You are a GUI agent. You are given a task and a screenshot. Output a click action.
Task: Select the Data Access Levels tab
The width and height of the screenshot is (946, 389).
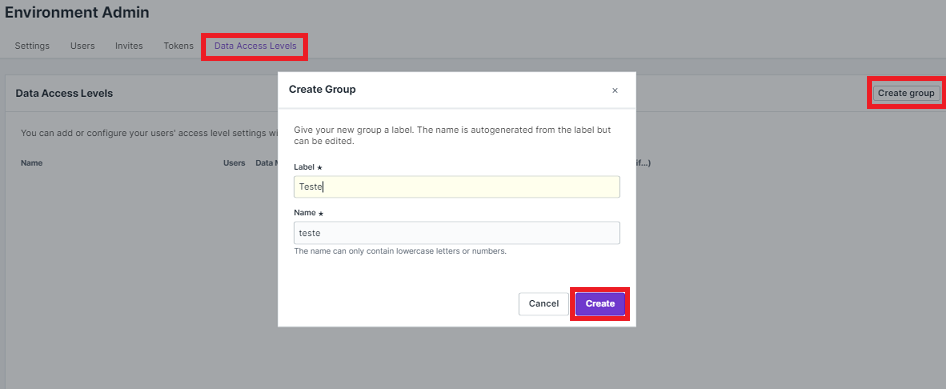tap(255, 46)
